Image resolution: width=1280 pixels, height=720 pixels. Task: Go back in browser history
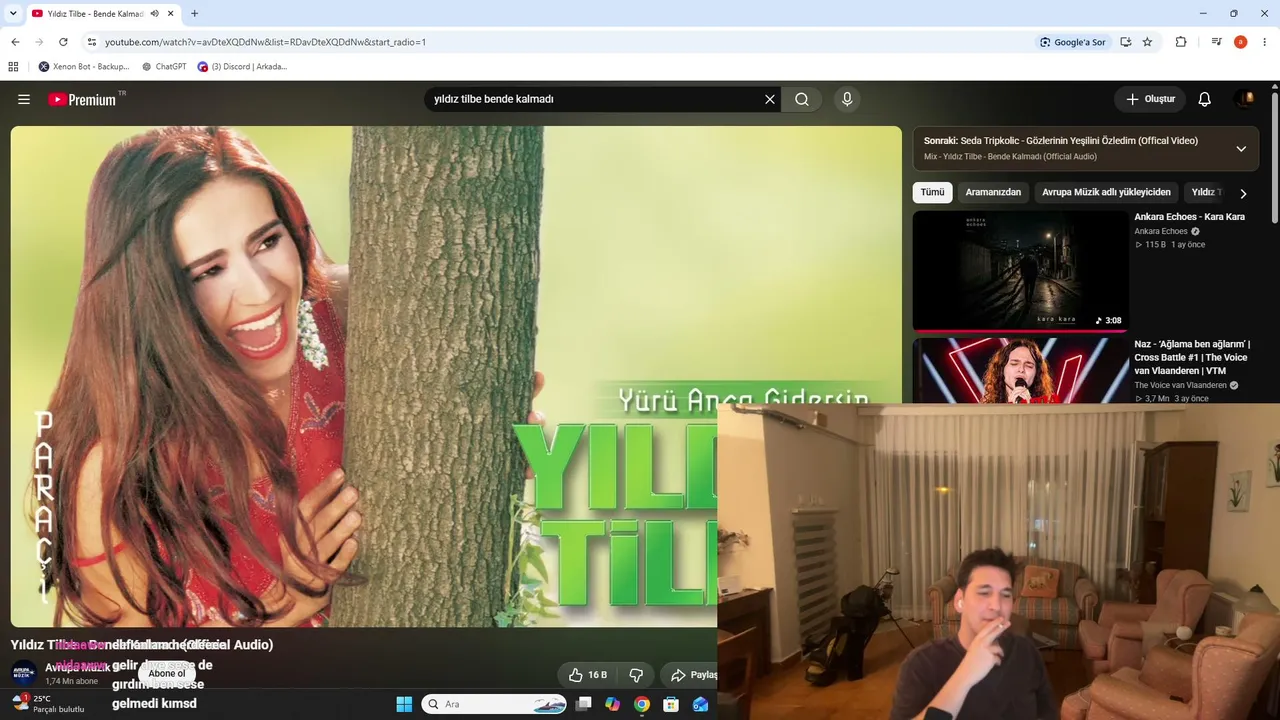pyautogui.click(x=15, y=42)
